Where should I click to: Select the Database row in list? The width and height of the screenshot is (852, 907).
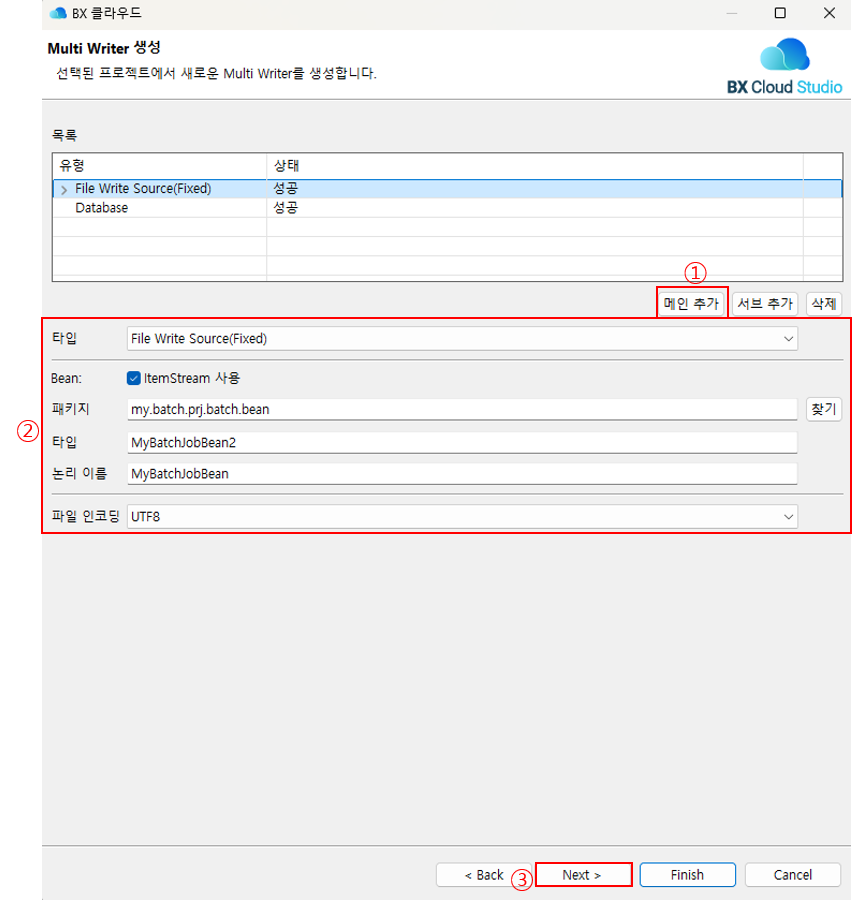[x=101, y=208]
